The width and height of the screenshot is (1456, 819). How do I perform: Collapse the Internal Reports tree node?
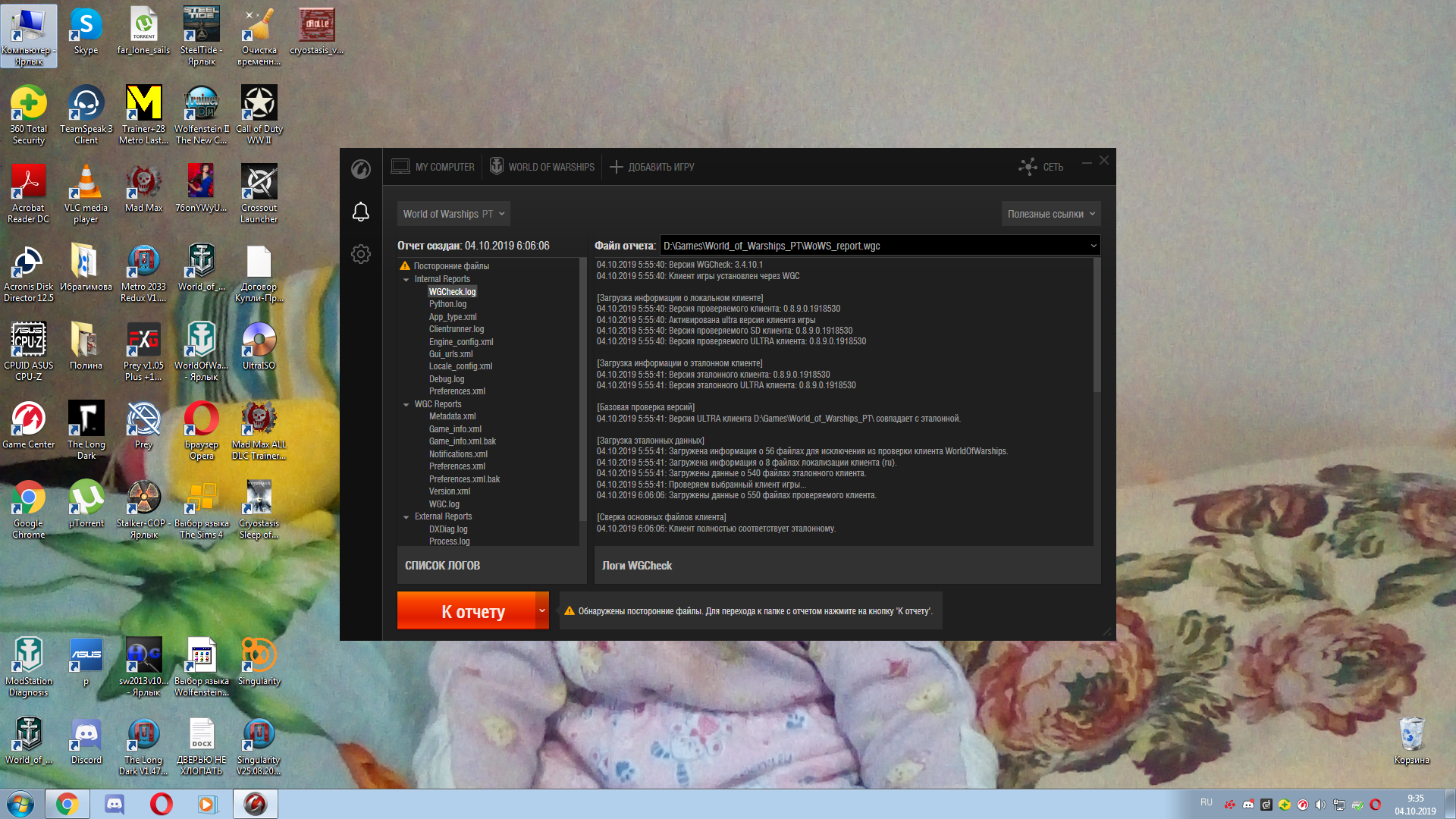(406, 280)
